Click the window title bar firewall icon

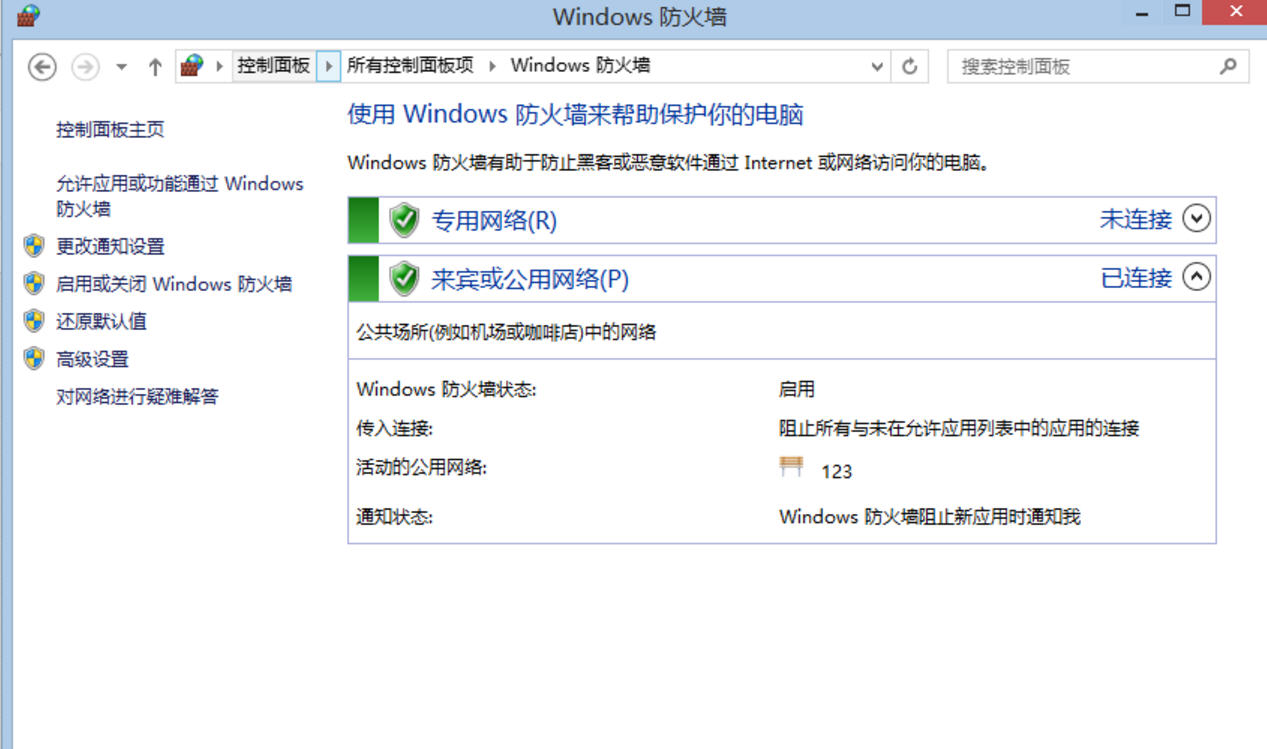click(28, 15)
